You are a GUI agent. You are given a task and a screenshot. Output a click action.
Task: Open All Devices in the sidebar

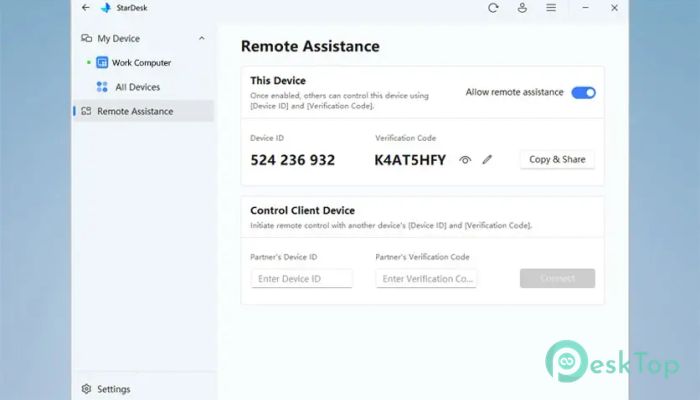(143, 87)
